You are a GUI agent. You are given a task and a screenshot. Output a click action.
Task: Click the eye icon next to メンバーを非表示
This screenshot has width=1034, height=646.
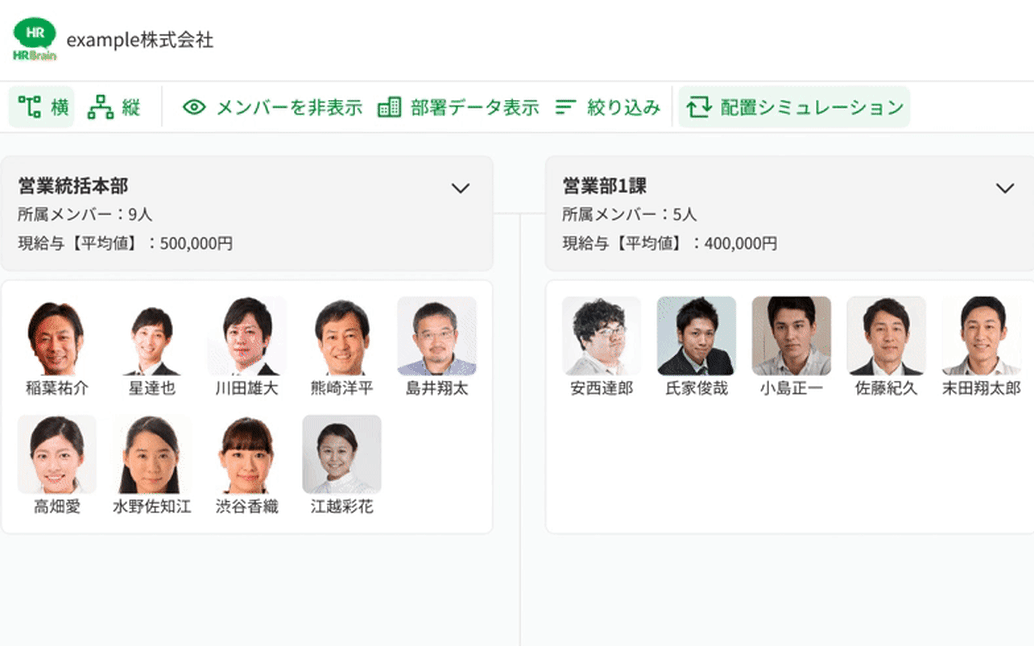coord(192,106)
